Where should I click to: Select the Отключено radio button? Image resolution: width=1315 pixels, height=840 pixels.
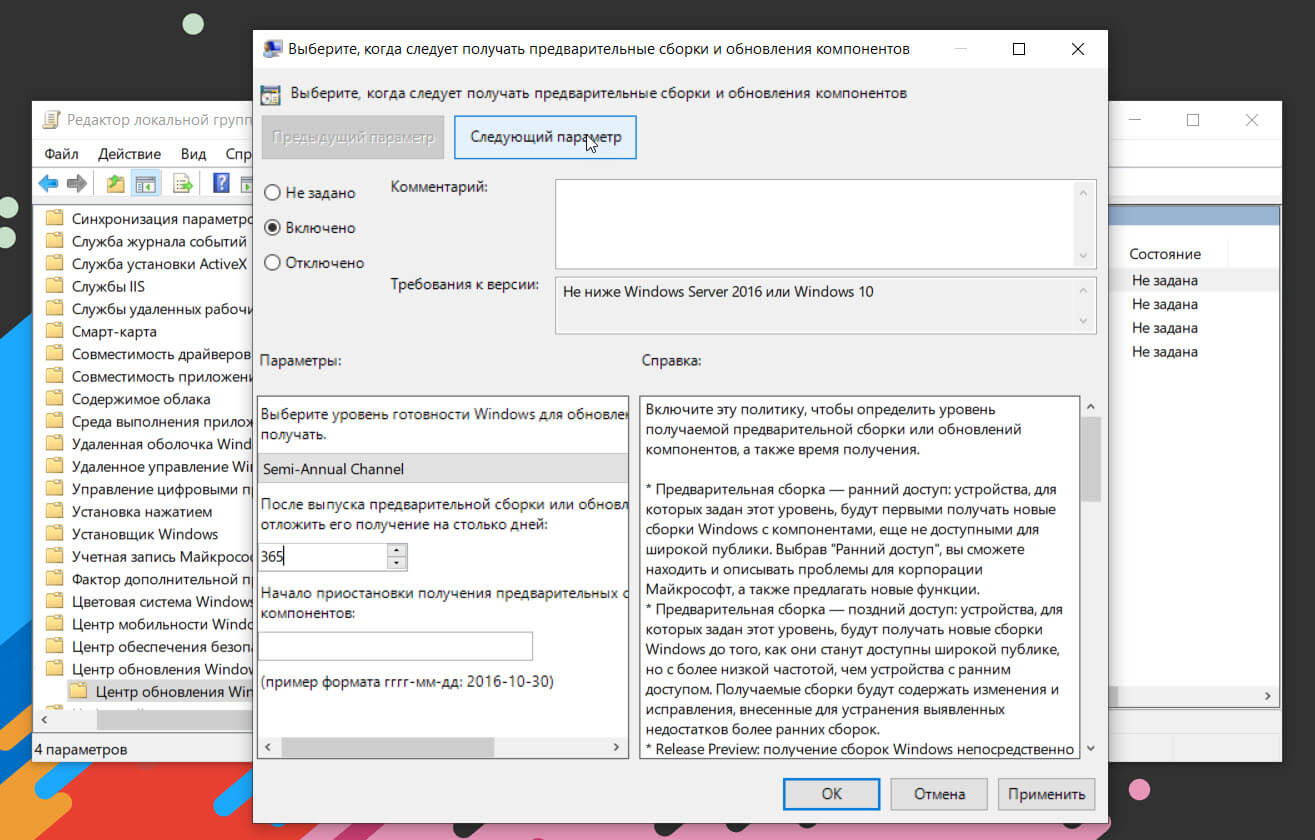tap(272, 263)
